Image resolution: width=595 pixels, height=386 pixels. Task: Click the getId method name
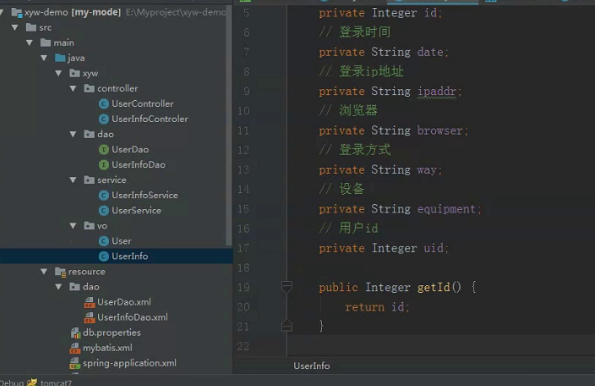tap(433, 287)
